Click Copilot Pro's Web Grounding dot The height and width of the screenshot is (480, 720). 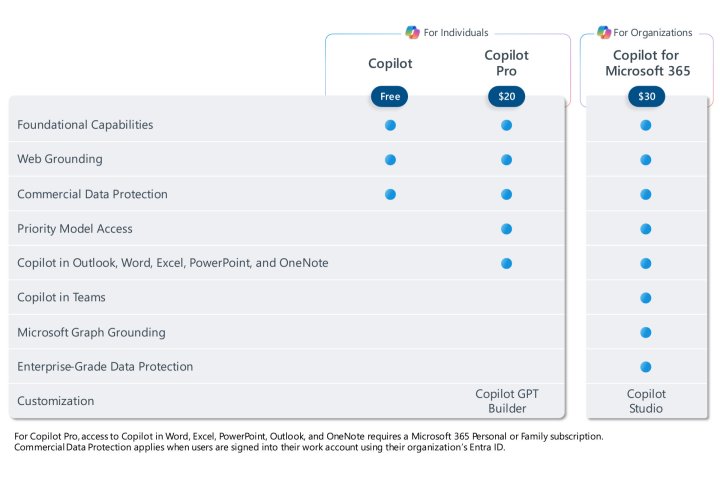506,160
